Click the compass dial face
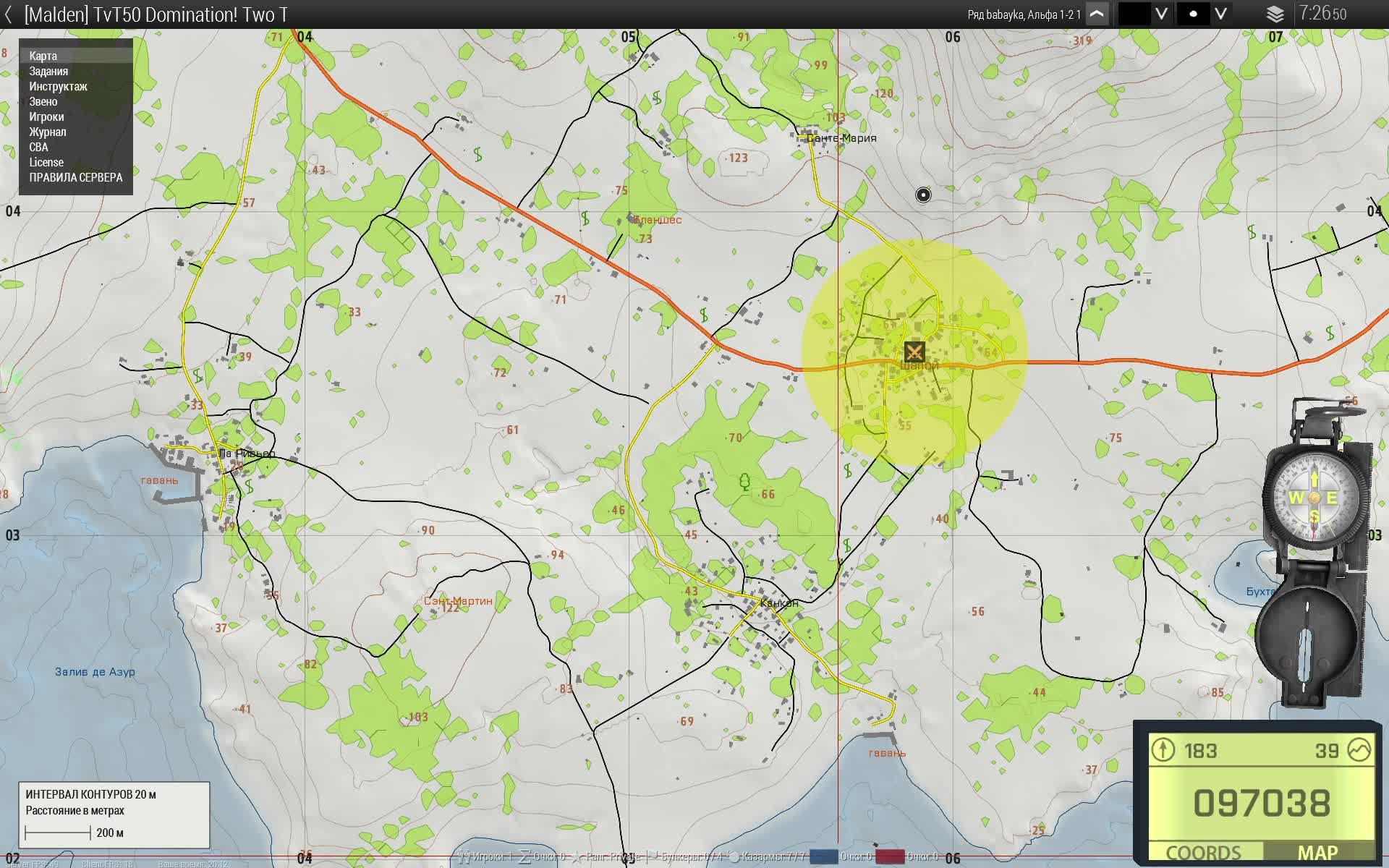The width and height of the screenshot is (1389, 868). pos(1313,497)
